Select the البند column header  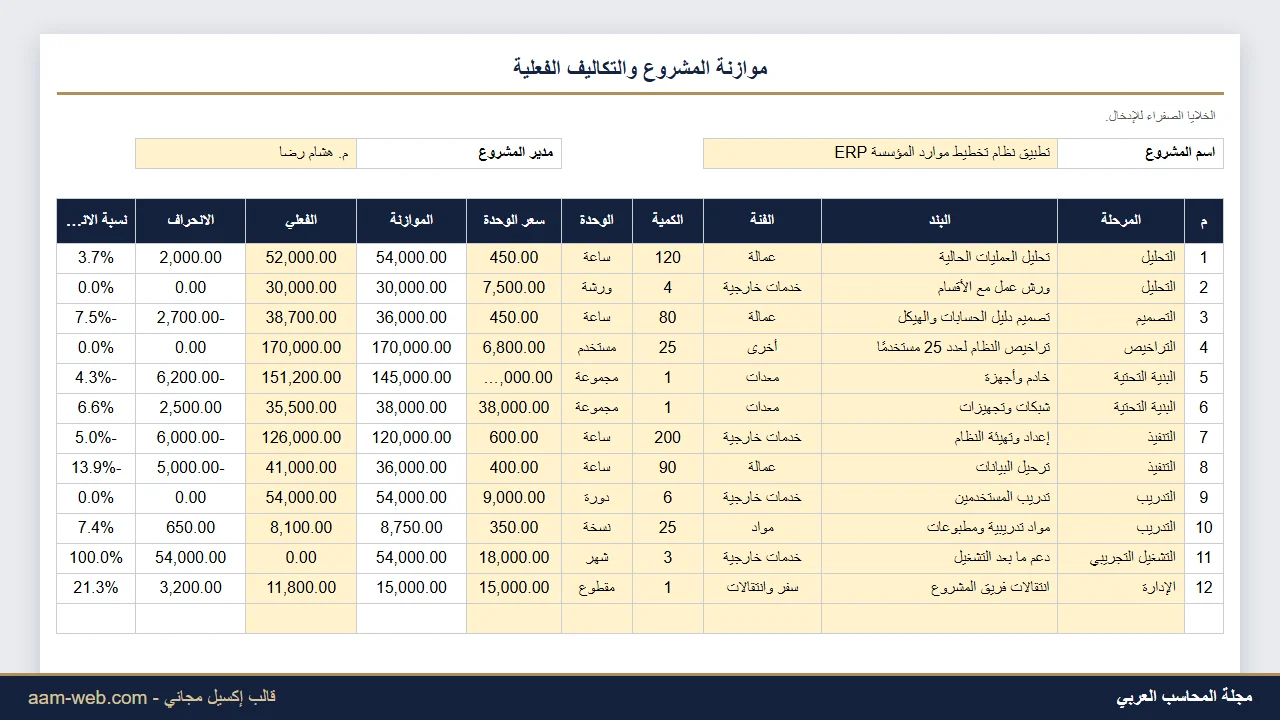point(939,221)
